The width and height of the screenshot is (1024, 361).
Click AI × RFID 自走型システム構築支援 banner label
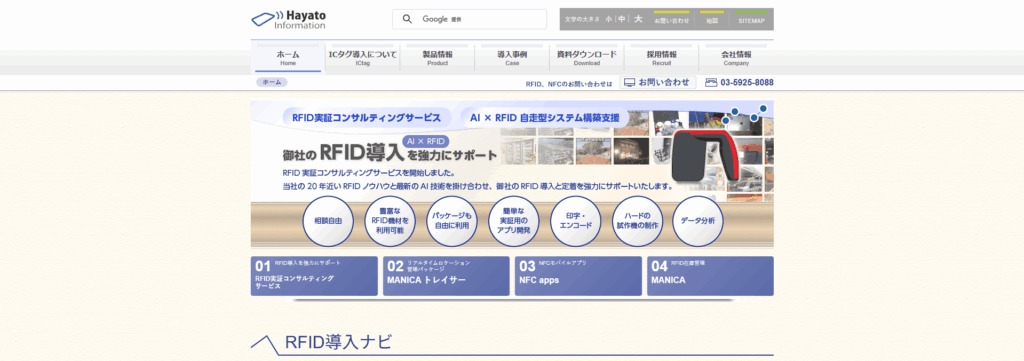click(x=544, y=118)
